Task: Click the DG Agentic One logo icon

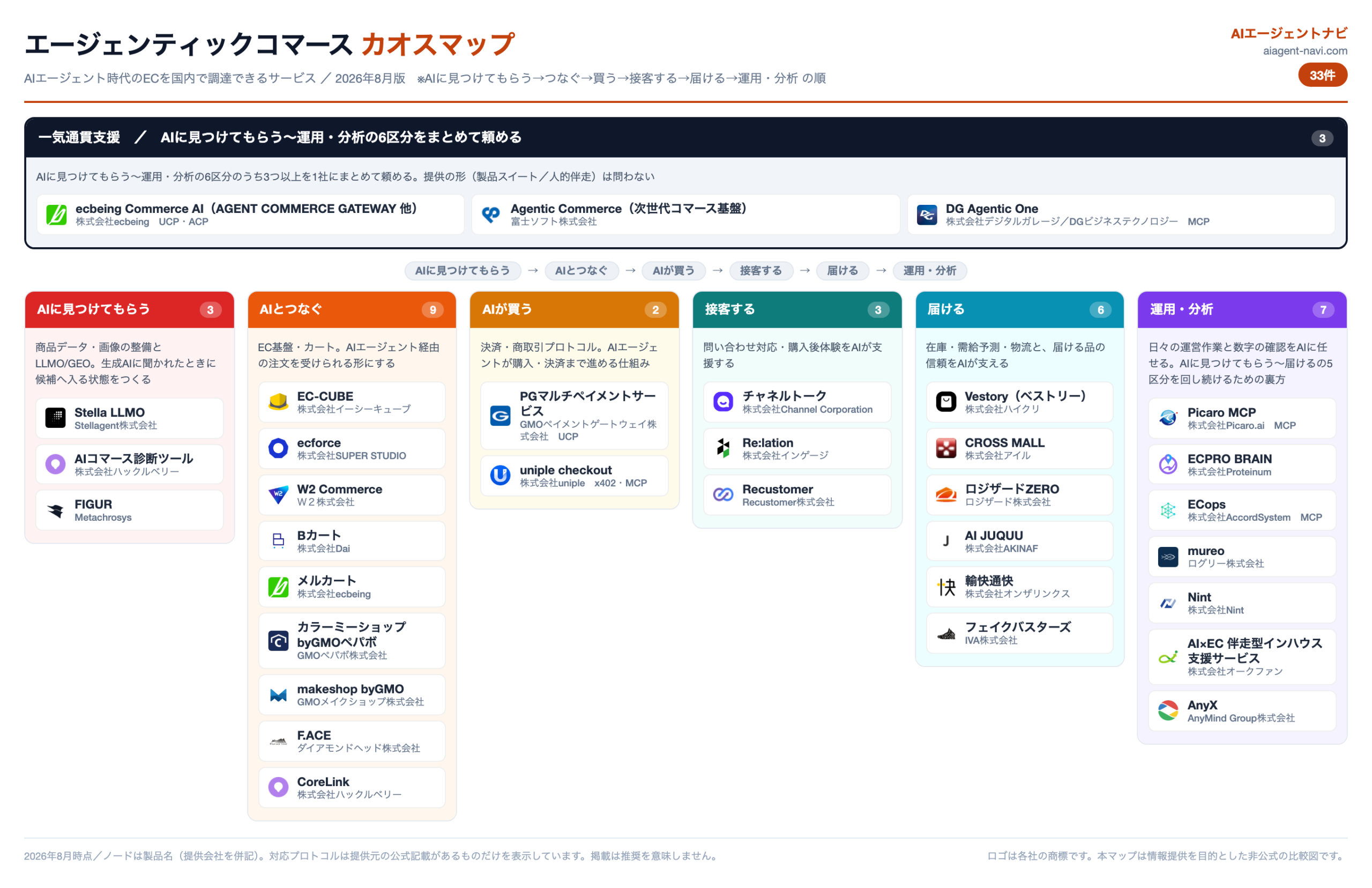Action: (x=927, y=214)
